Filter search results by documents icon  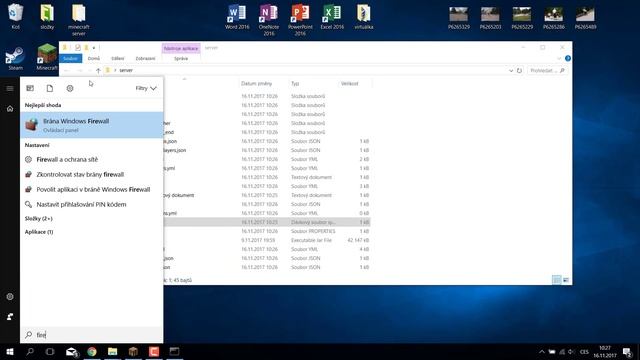50,88
